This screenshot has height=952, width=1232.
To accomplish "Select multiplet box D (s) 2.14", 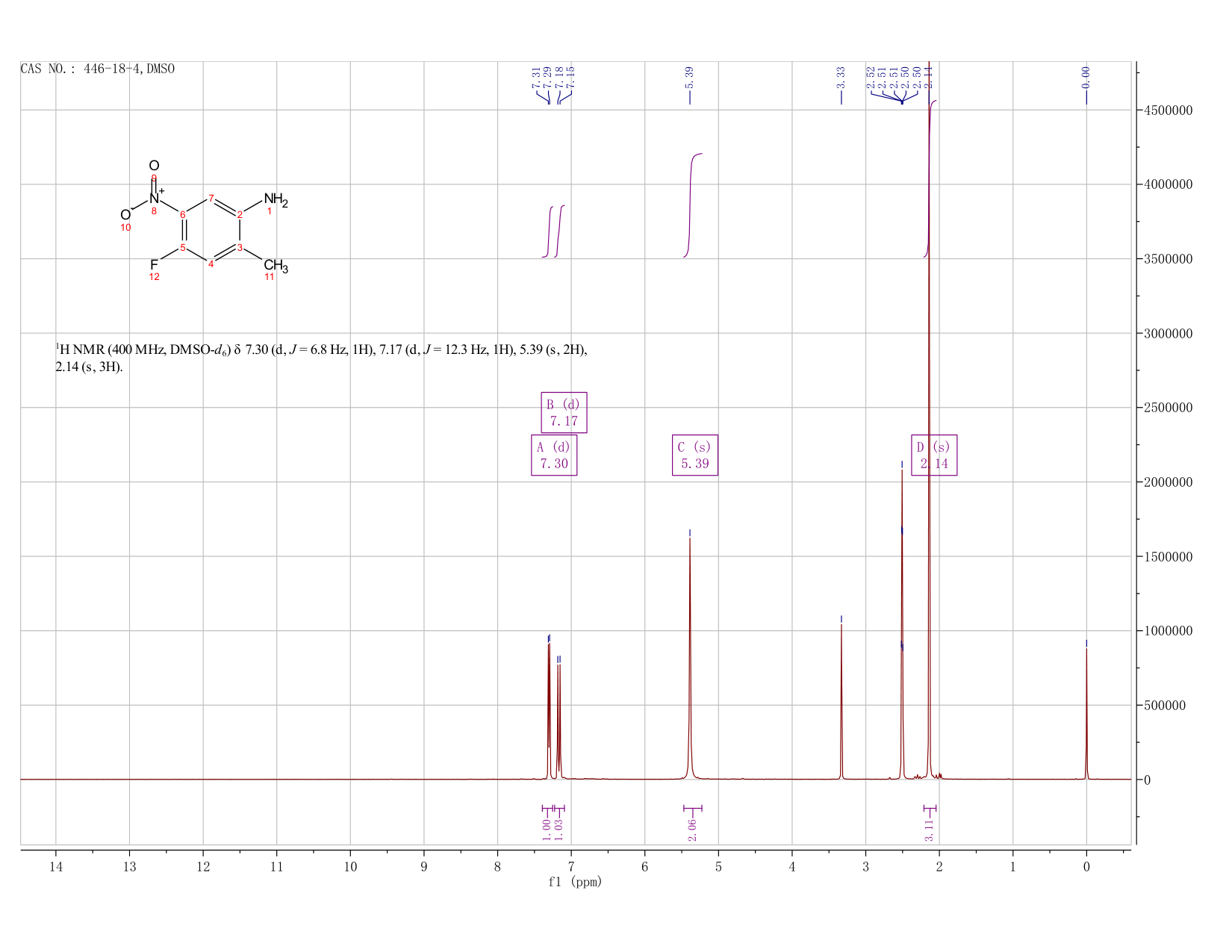I will 934,455.
